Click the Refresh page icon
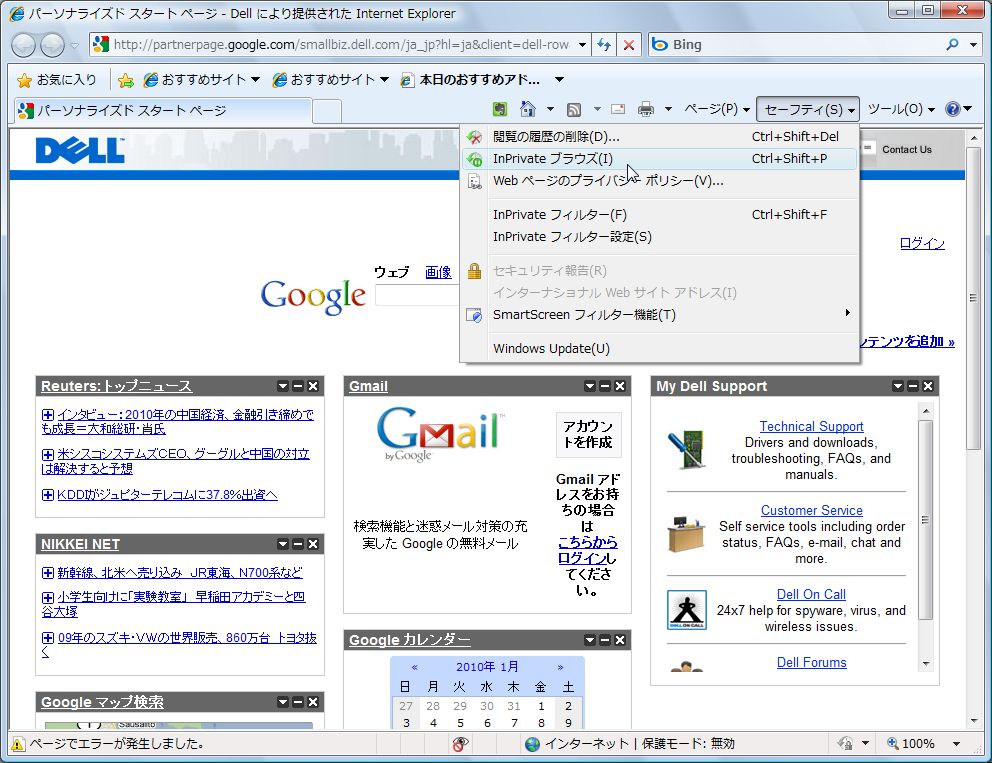Screen dimensions: 992x763 pyautogui.click(x=604, y=45)
